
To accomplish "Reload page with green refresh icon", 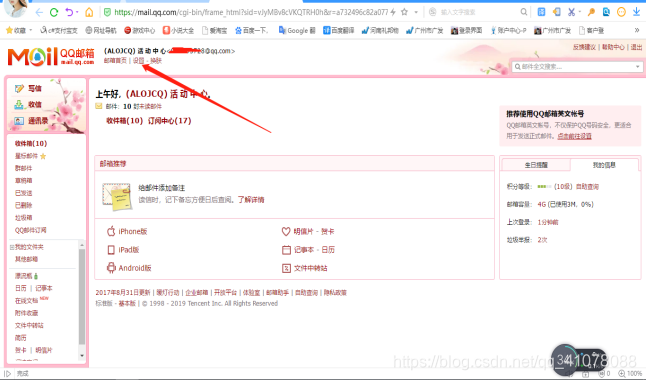I will 54,12.
